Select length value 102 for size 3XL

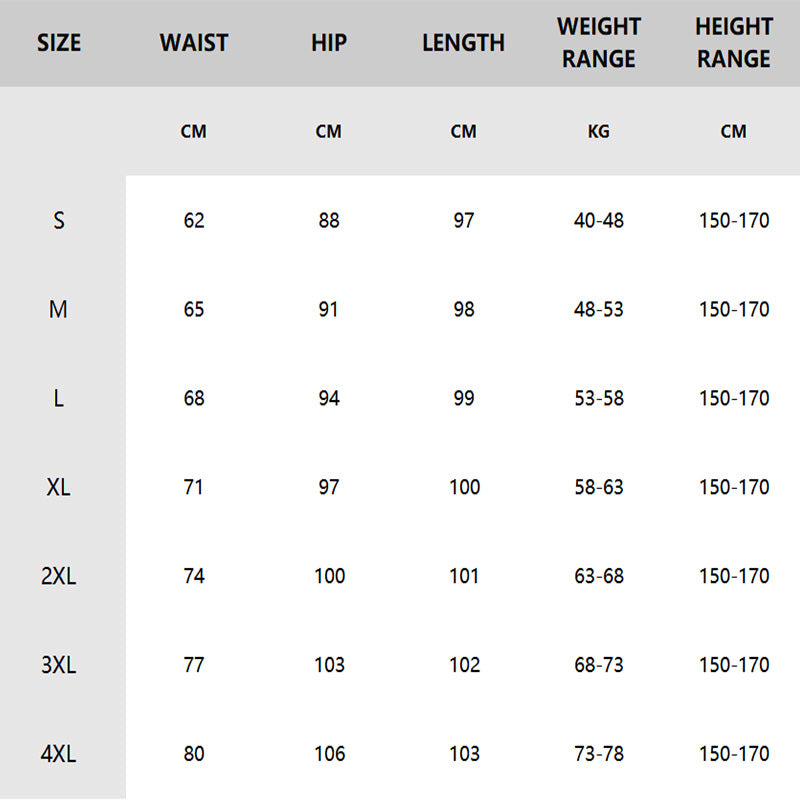pyautogui.click(x=464, y=665)
